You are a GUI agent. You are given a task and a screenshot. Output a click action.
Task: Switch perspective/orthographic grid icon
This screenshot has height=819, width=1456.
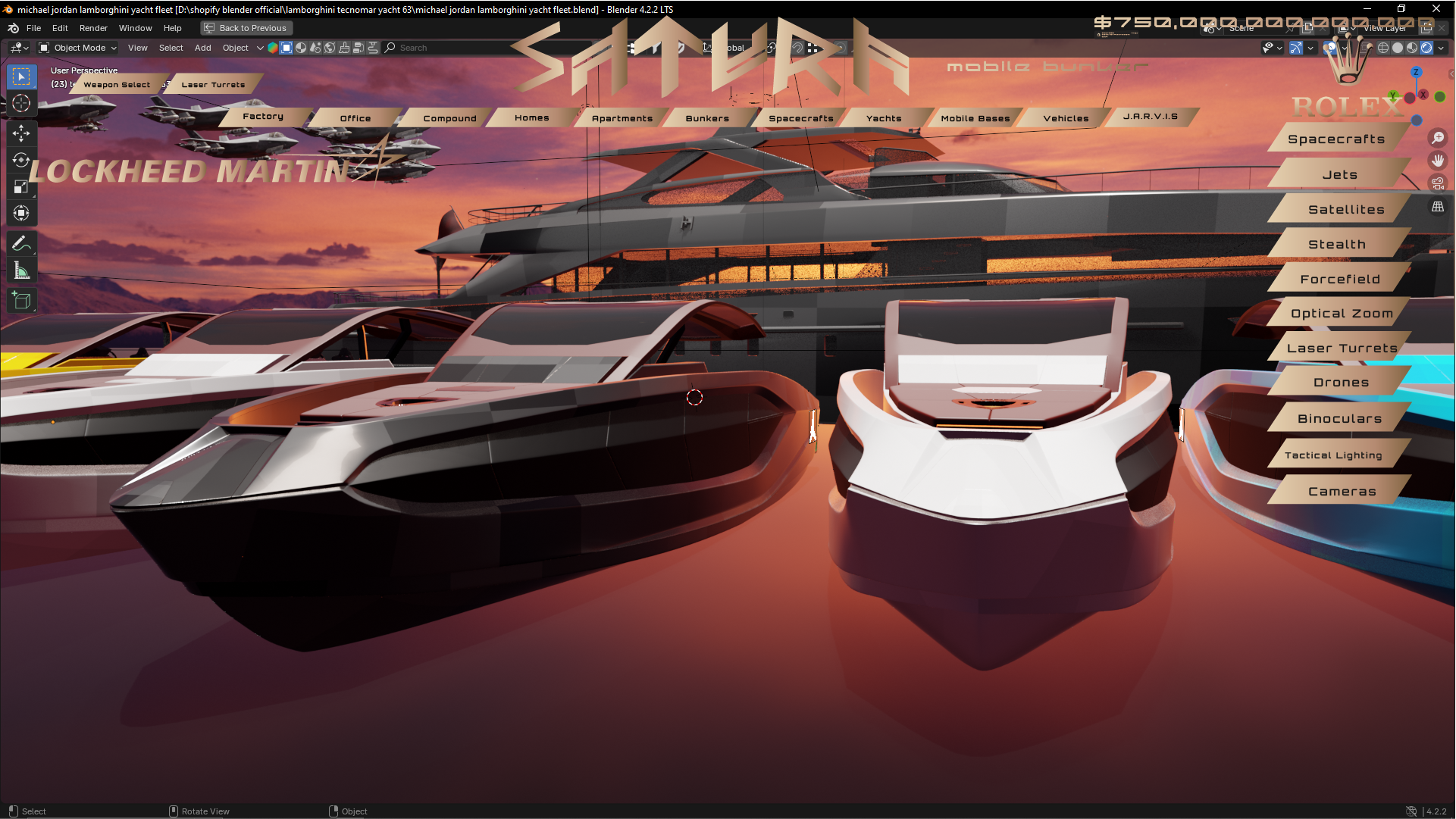click(x=1437, y=206)
